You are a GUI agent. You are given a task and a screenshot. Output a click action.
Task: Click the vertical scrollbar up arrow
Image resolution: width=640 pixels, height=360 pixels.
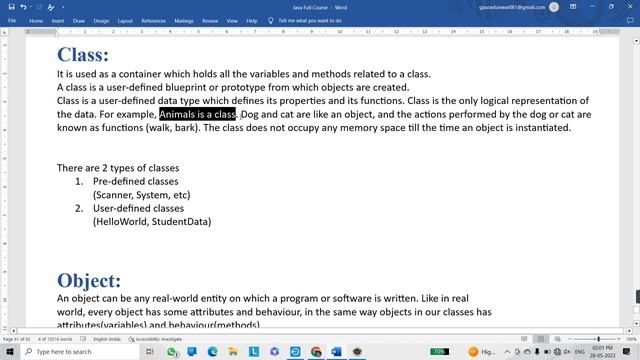636,41
